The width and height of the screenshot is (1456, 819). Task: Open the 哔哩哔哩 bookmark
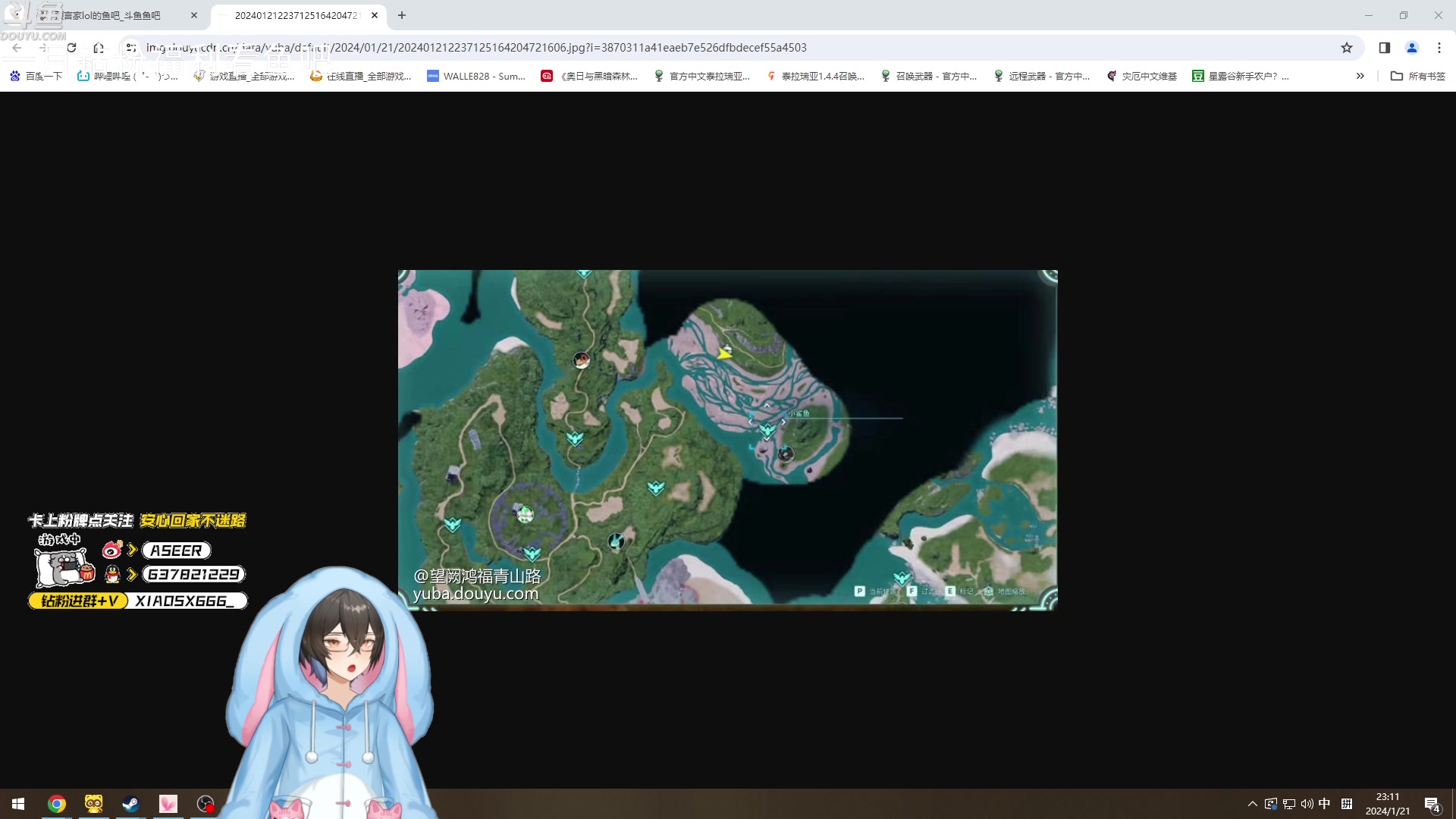(127, 76)
